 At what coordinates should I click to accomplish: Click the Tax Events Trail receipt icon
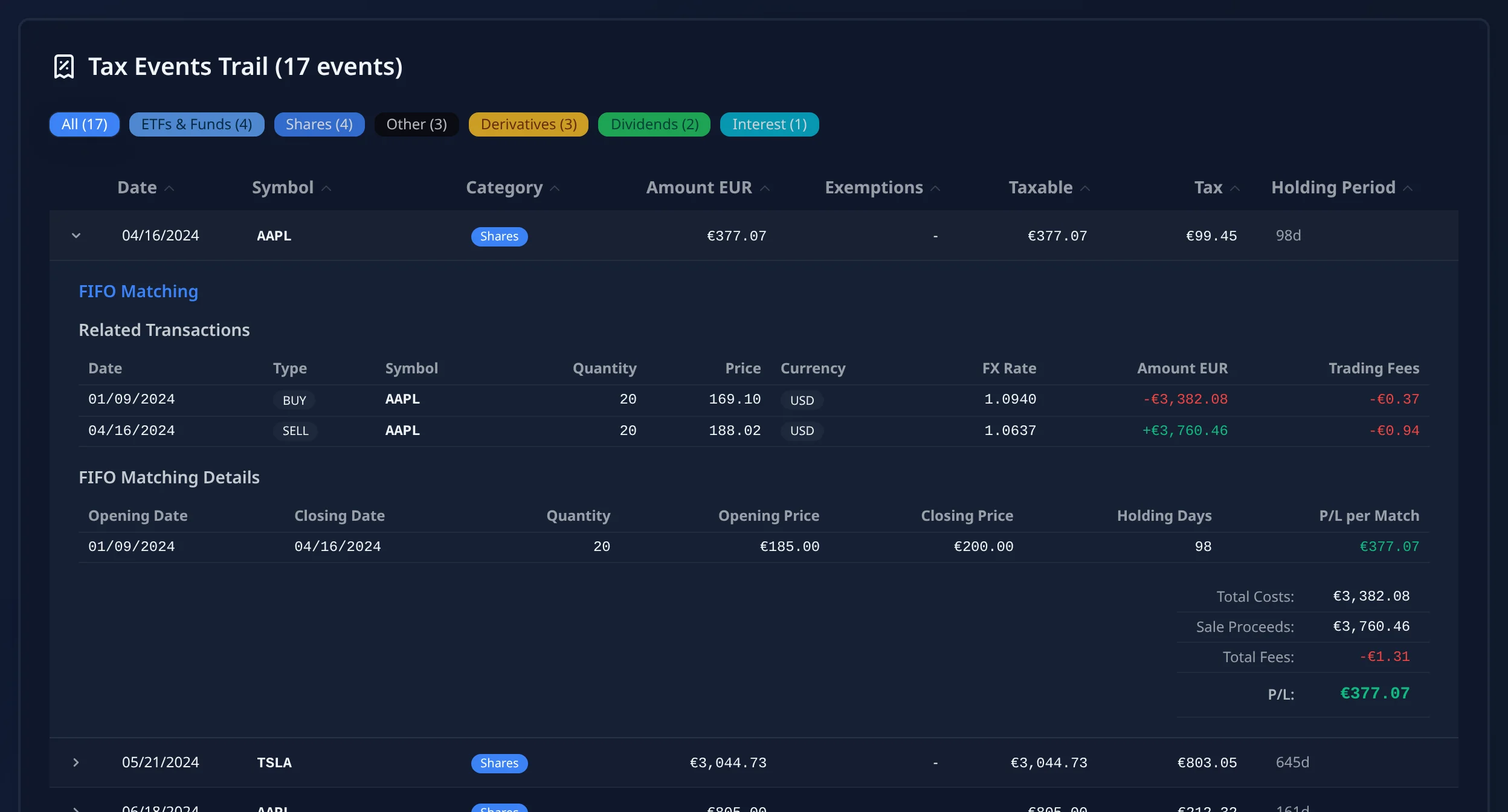point(64,66)
